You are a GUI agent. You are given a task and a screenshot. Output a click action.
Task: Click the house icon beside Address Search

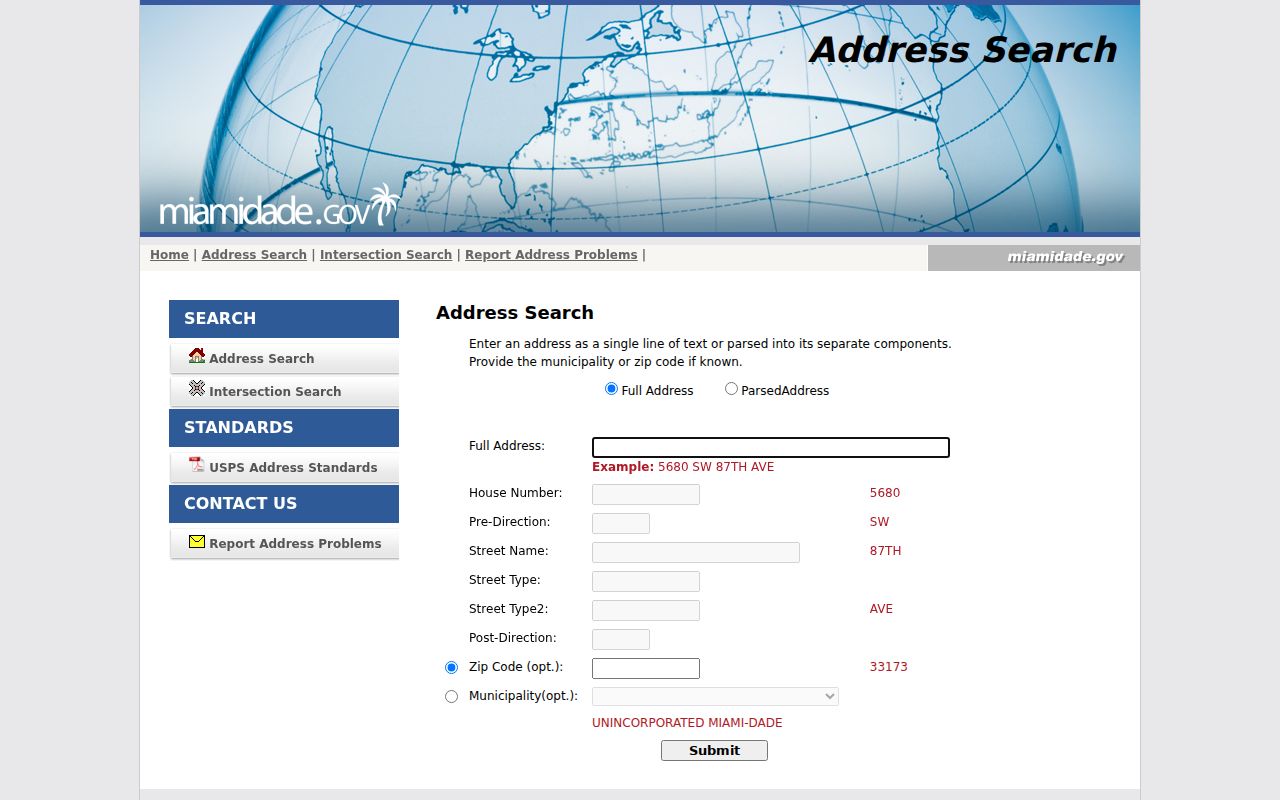click(x=197, y=356)
